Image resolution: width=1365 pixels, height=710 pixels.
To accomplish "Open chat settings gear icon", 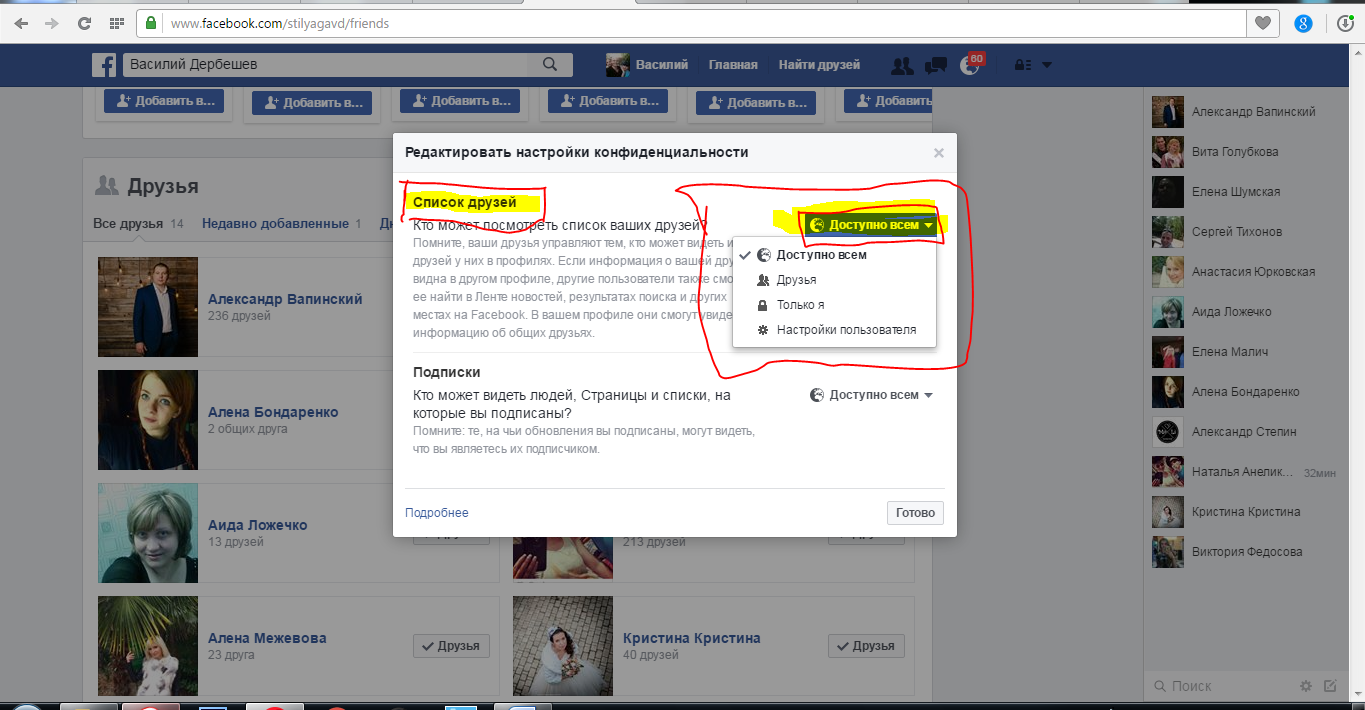I will pyautogui.click(x=1305, y=686).
